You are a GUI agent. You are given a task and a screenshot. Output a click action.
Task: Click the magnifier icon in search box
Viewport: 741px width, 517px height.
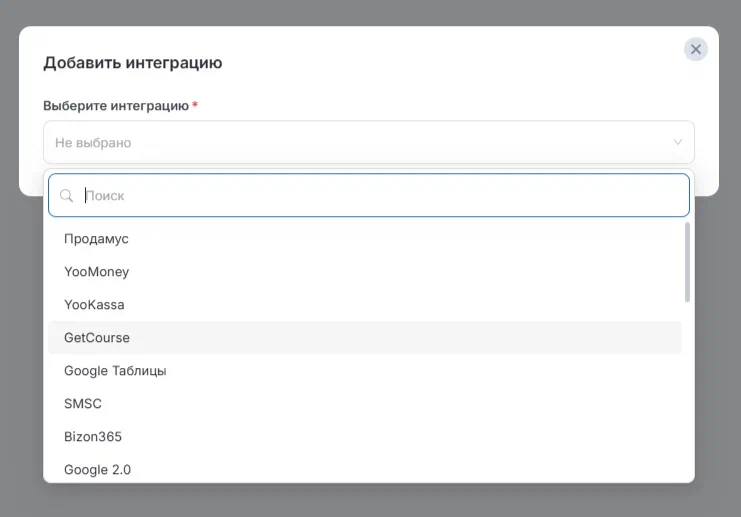tap(66, 195)
